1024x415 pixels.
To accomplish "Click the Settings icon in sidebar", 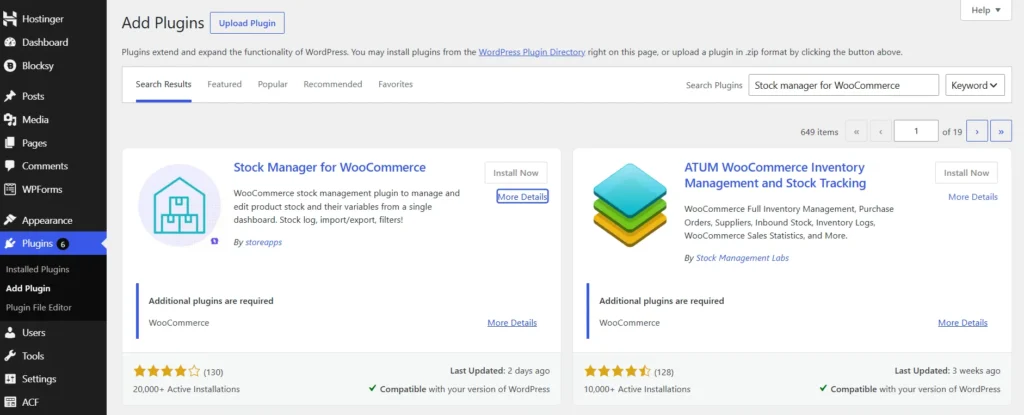I will (x=10, y=379).
